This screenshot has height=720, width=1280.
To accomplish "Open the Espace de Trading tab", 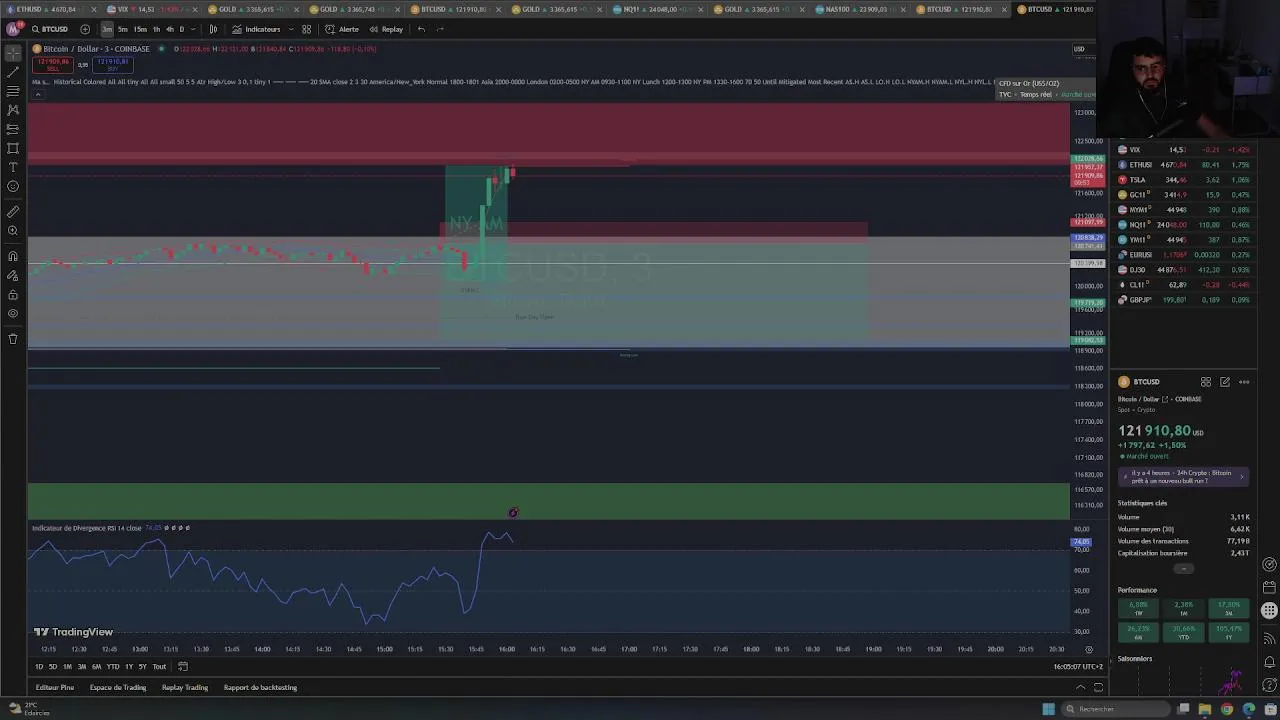I will [x=118, y=688].
